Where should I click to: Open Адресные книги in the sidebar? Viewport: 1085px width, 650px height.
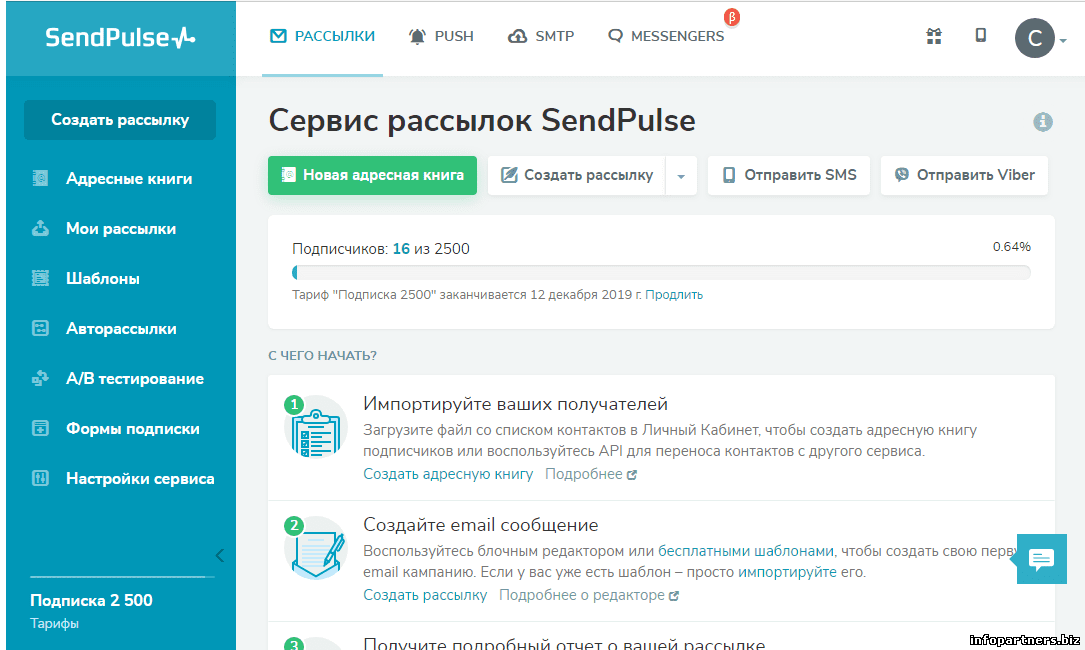tap(129, 179)
